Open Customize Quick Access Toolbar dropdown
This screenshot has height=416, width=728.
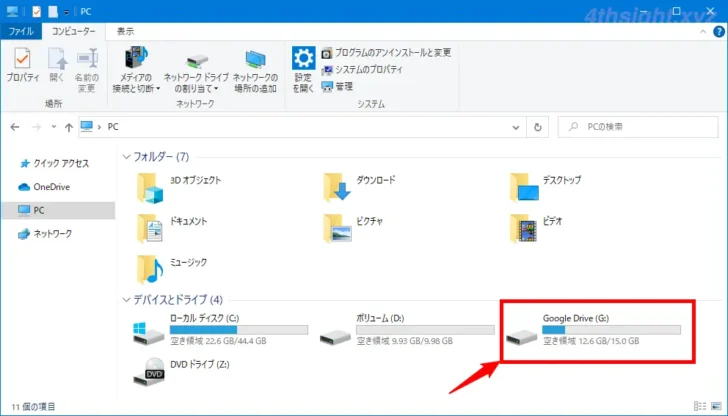coord(66,12)
